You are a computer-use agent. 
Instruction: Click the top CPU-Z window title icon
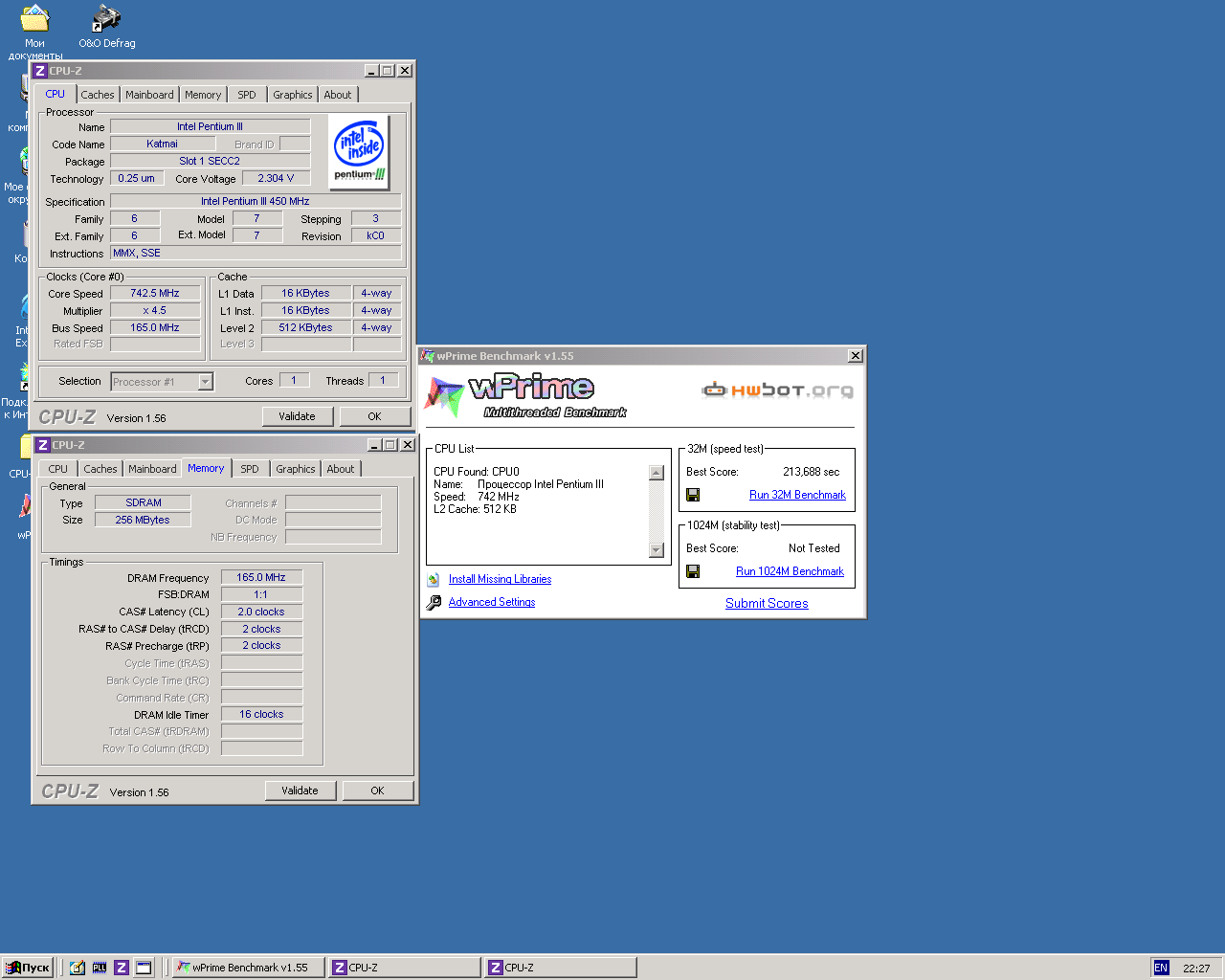pyautogui.click(x=40, y=71)
